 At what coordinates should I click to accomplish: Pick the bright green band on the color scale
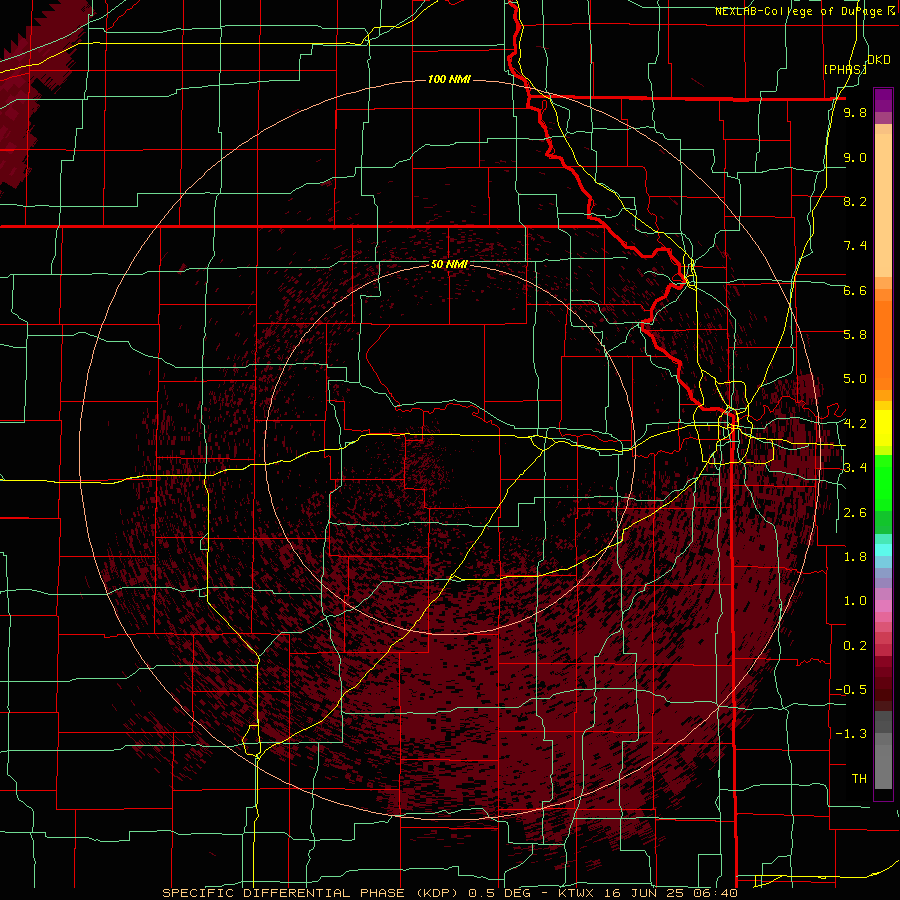(x=883, y=482)
